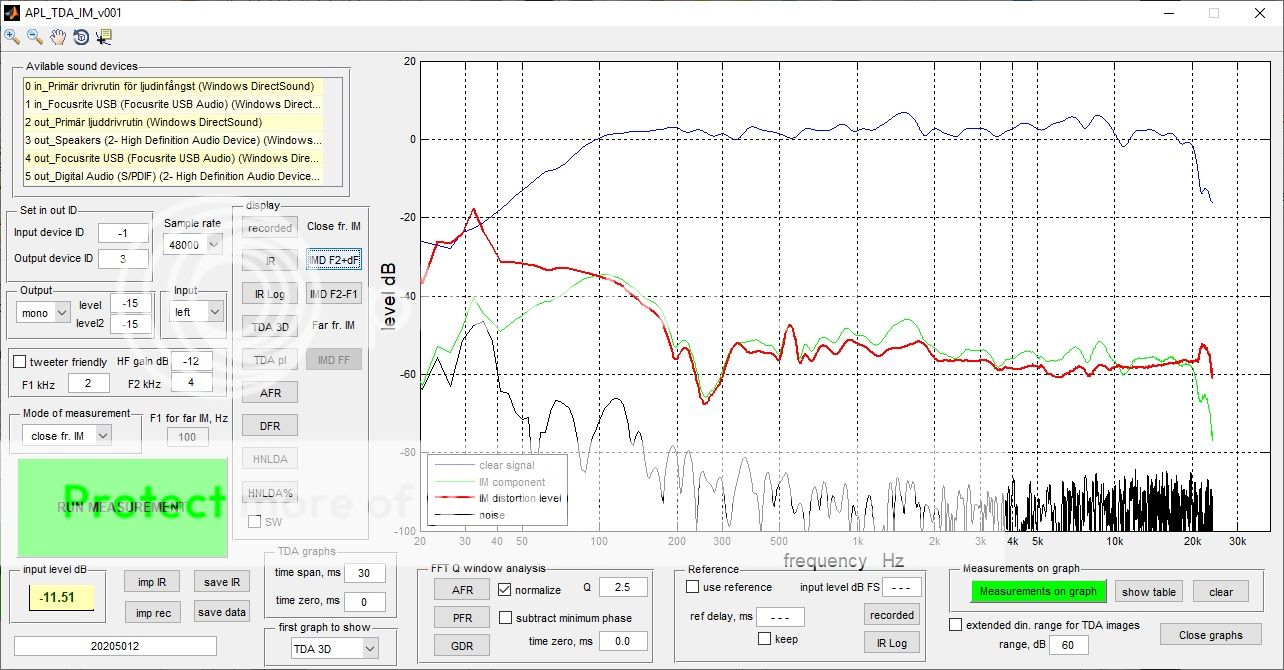Uncheck normalize in FFT Q window analysis
1284x670 pixels.
click(x=505, y=588)
